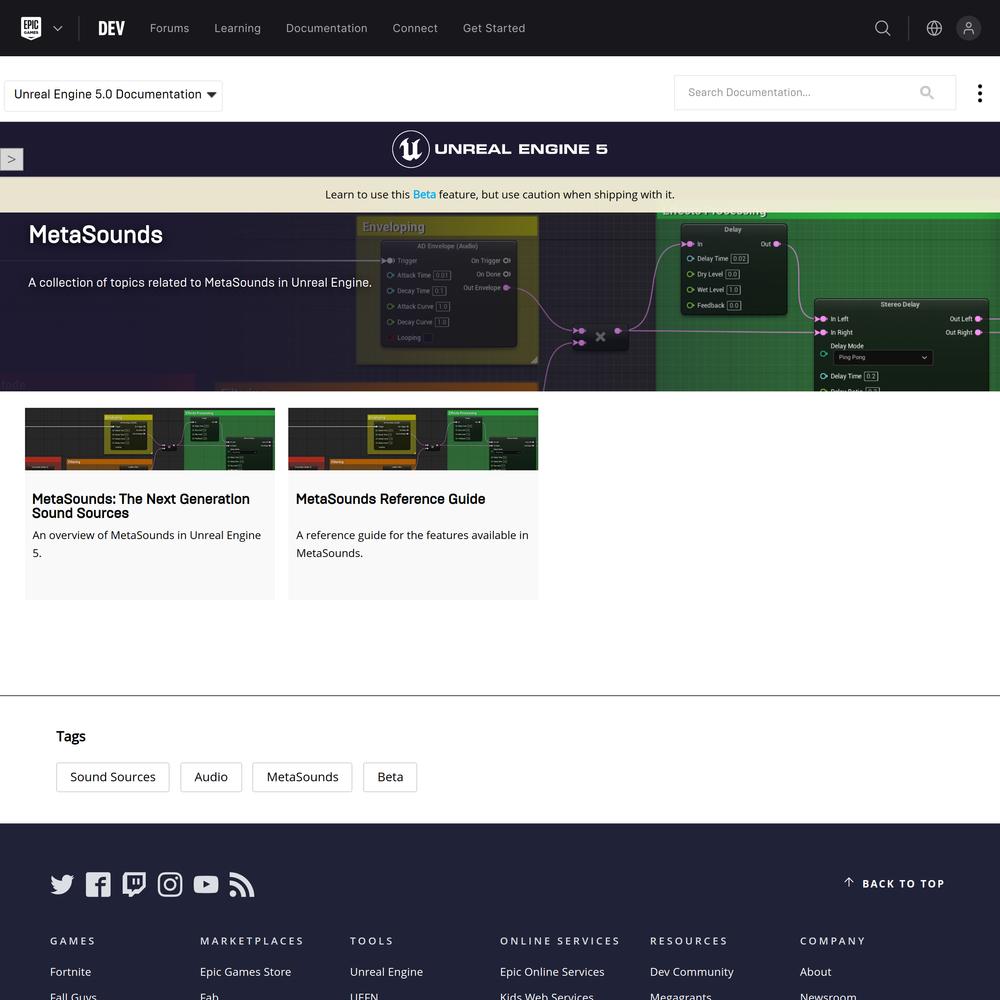Click the MARKETPLACES footer column heading
1000x1000 pixels.
[252, 941]
